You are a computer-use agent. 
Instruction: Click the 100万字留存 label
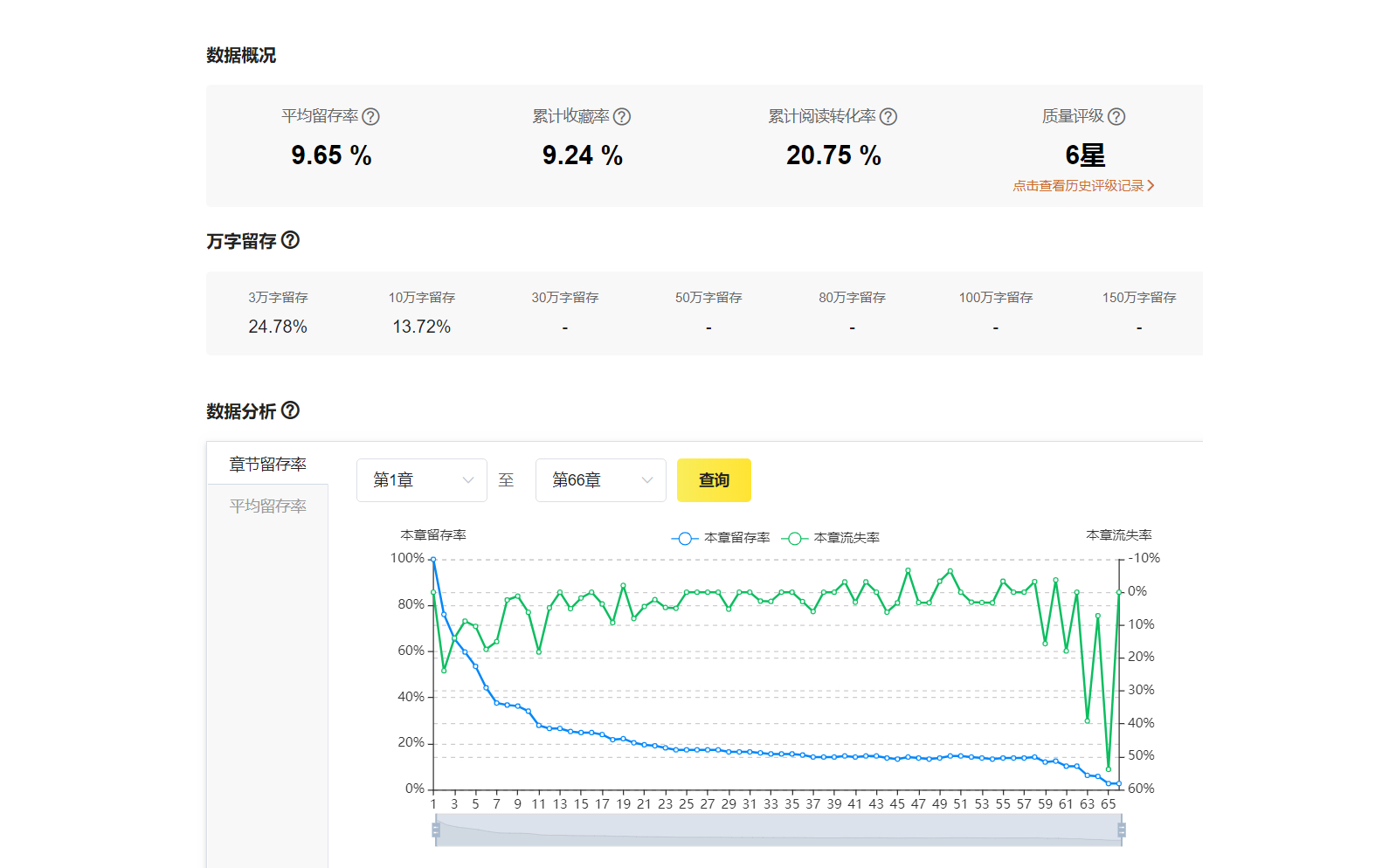tap(996, 298)
